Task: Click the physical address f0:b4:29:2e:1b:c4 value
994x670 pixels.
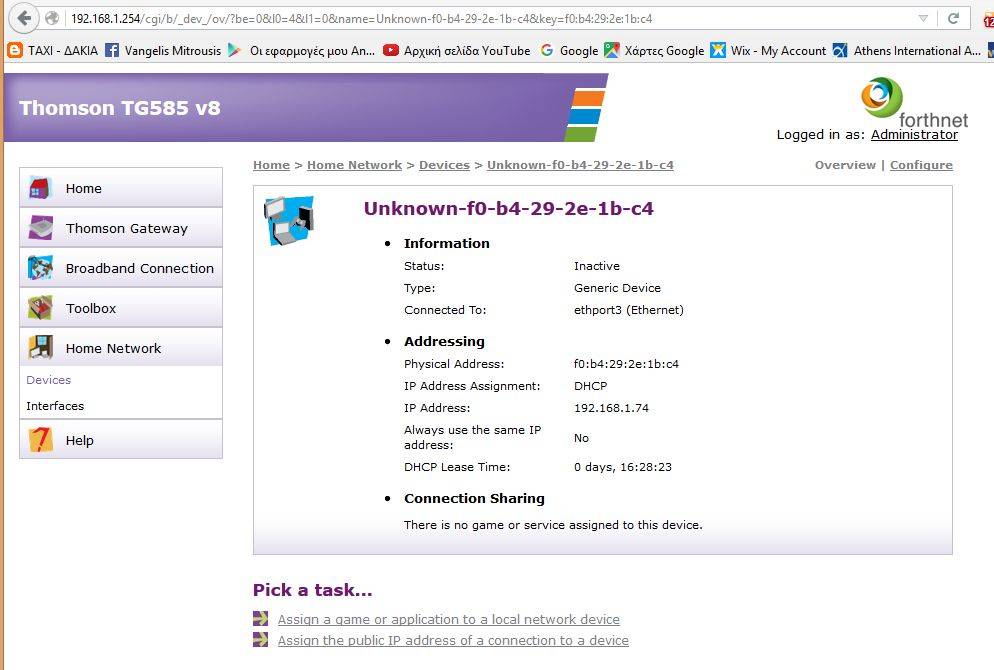Action: (626, 364)
